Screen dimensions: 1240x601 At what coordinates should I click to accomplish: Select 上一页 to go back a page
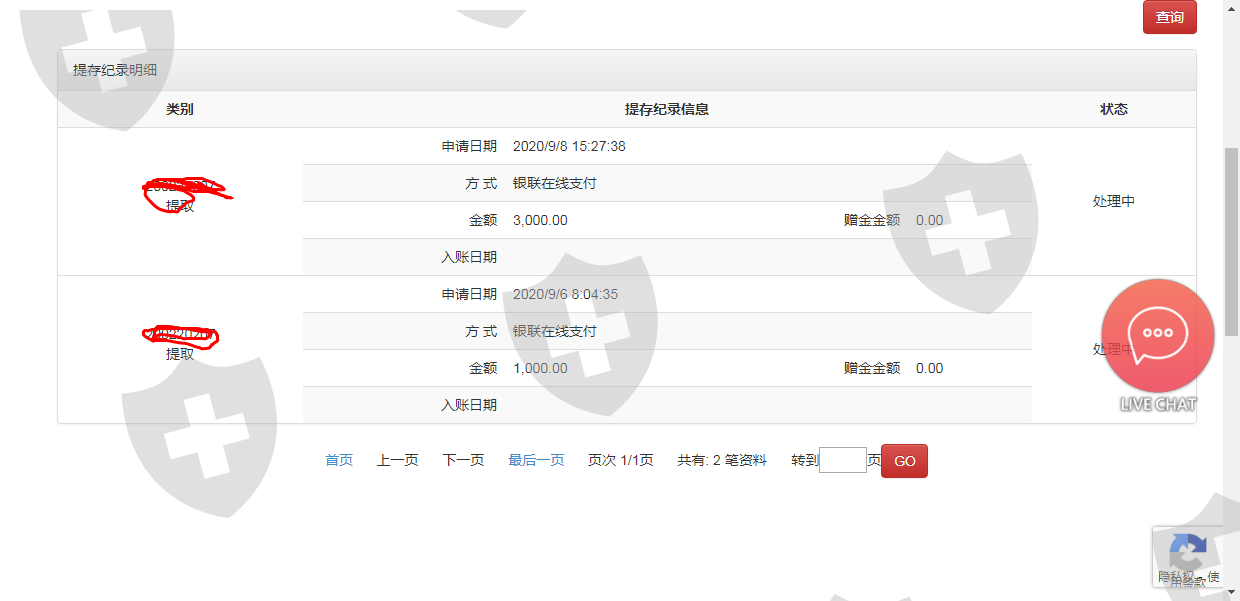397,460
